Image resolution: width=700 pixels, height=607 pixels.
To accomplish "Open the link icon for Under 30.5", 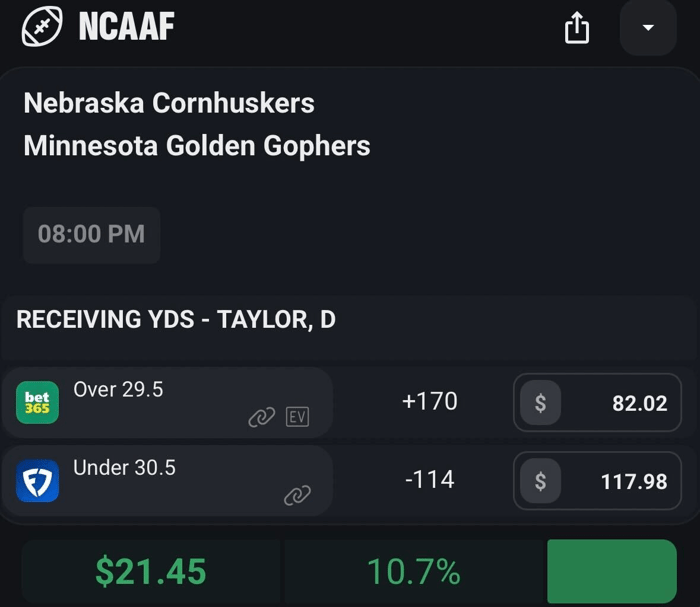I will 297,495.
